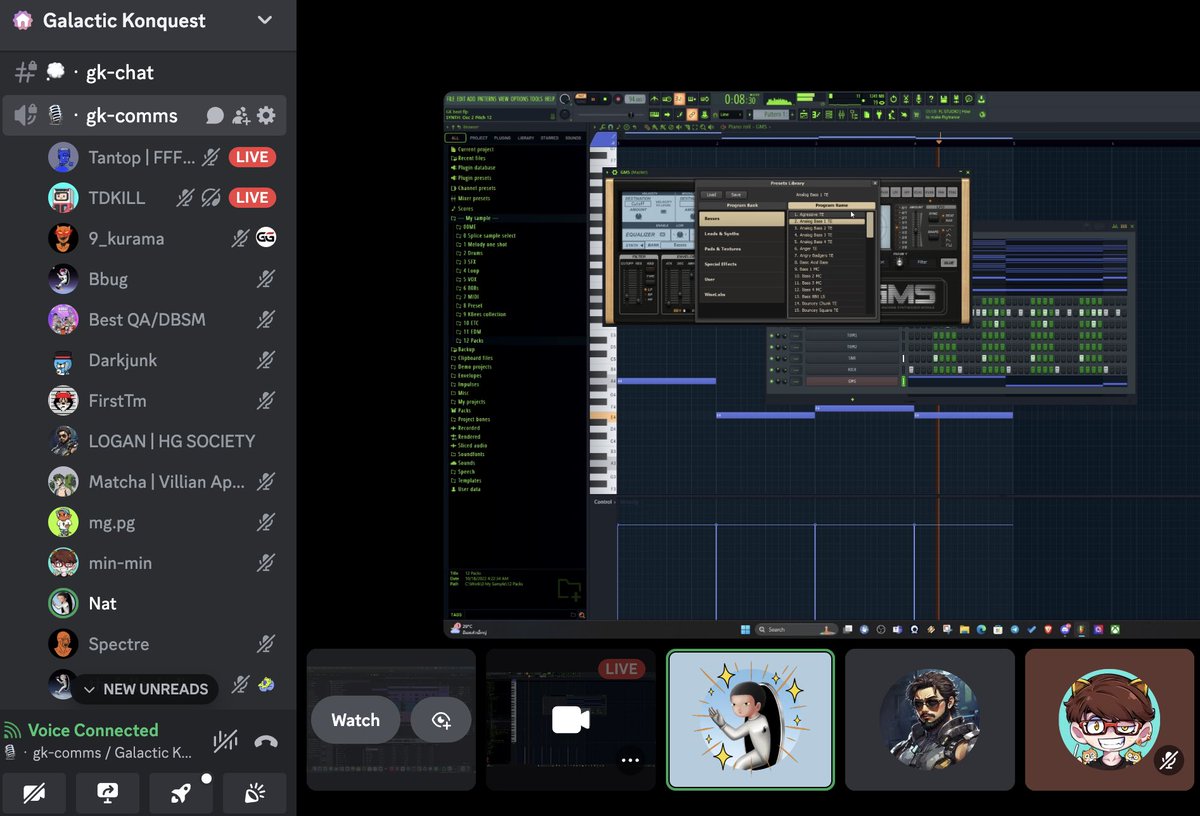Select min-min's muted avatar tile

[1109, 720]
